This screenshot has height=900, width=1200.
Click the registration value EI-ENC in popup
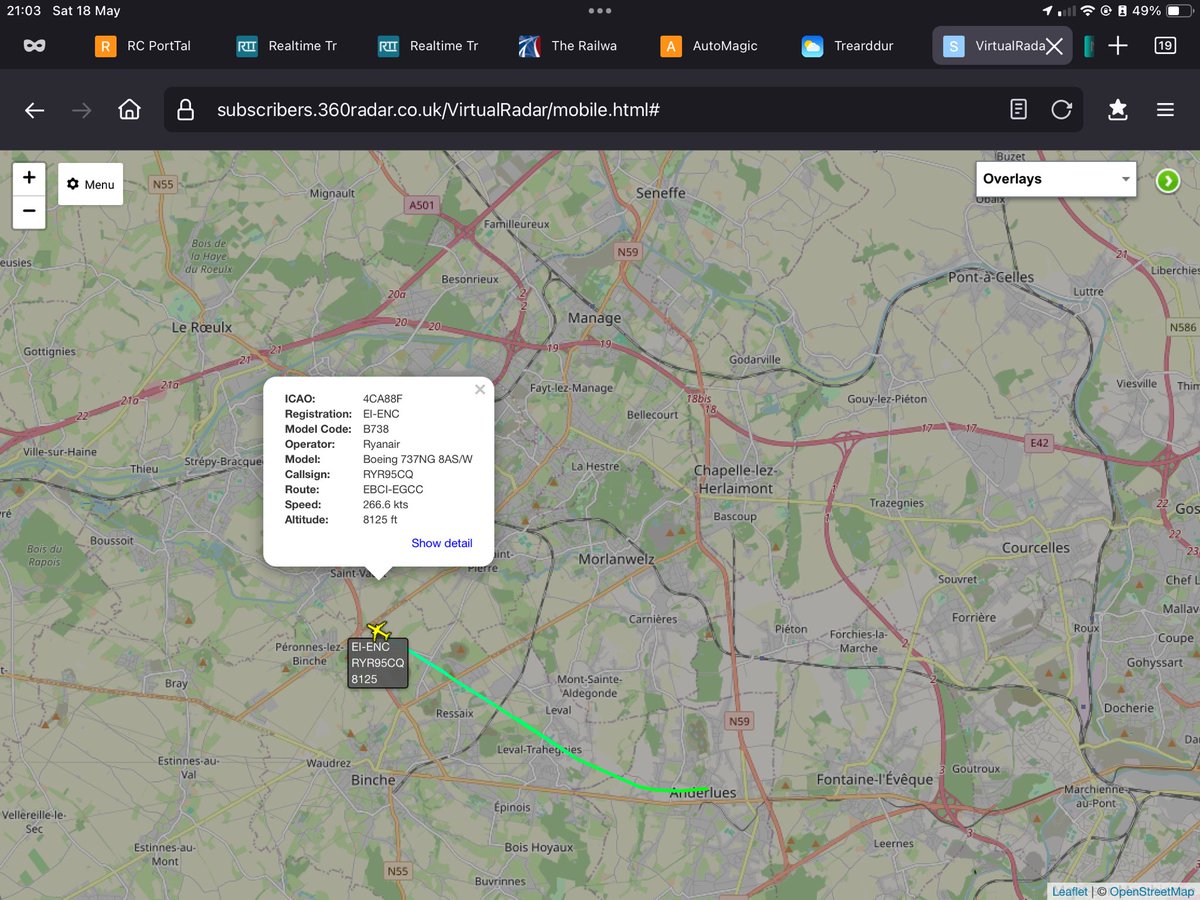tap(383, 414)
